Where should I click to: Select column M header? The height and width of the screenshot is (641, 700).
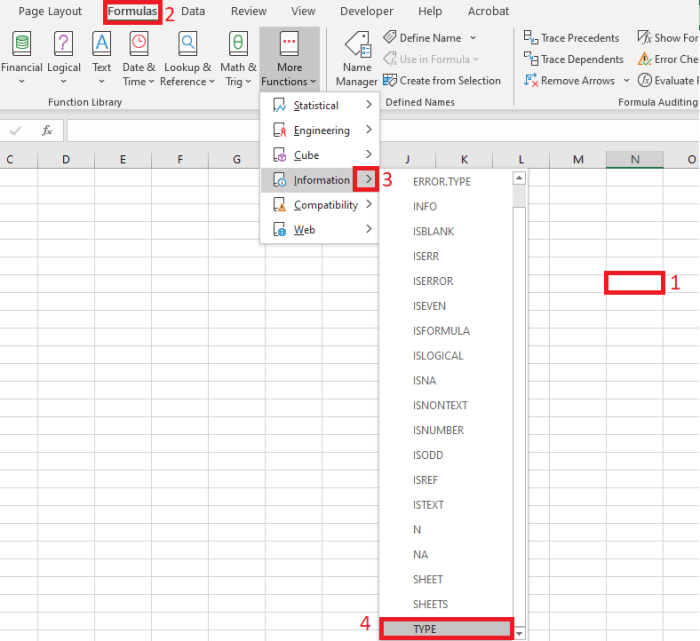click(578, 159)
